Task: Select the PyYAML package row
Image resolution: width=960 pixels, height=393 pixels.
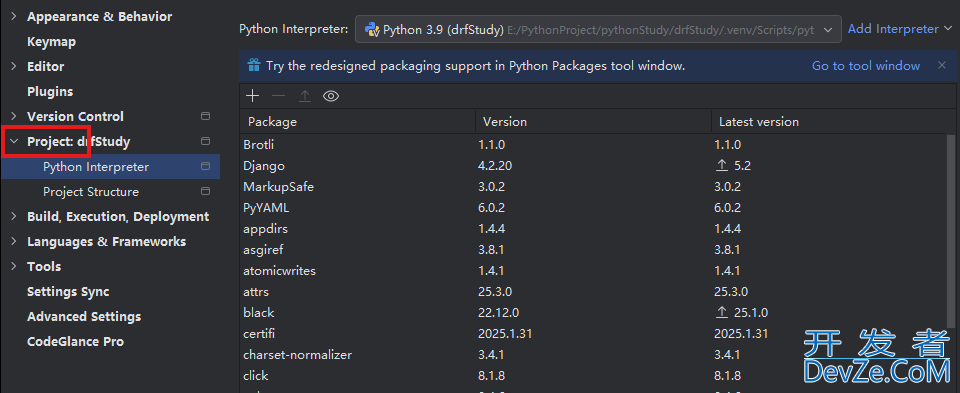Action: (593, 208)
